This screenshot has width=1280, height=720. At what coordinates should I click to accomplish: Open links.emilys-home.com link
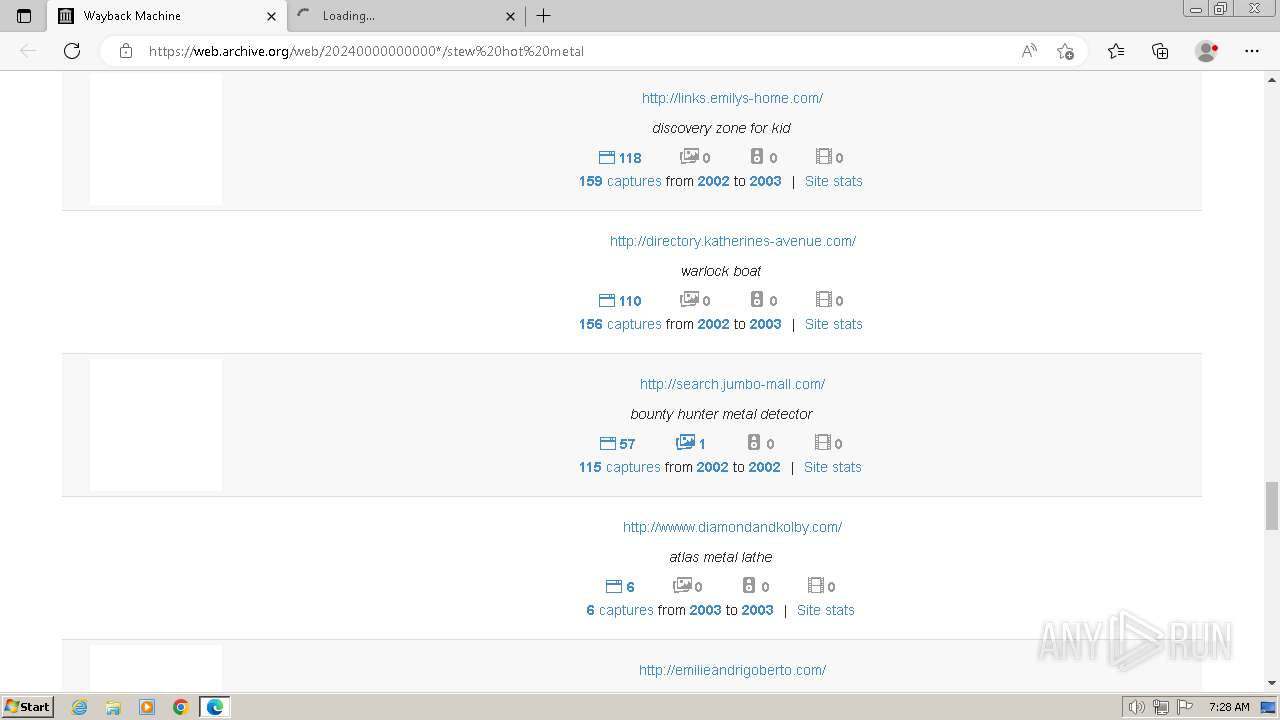(x=732, y=98)
